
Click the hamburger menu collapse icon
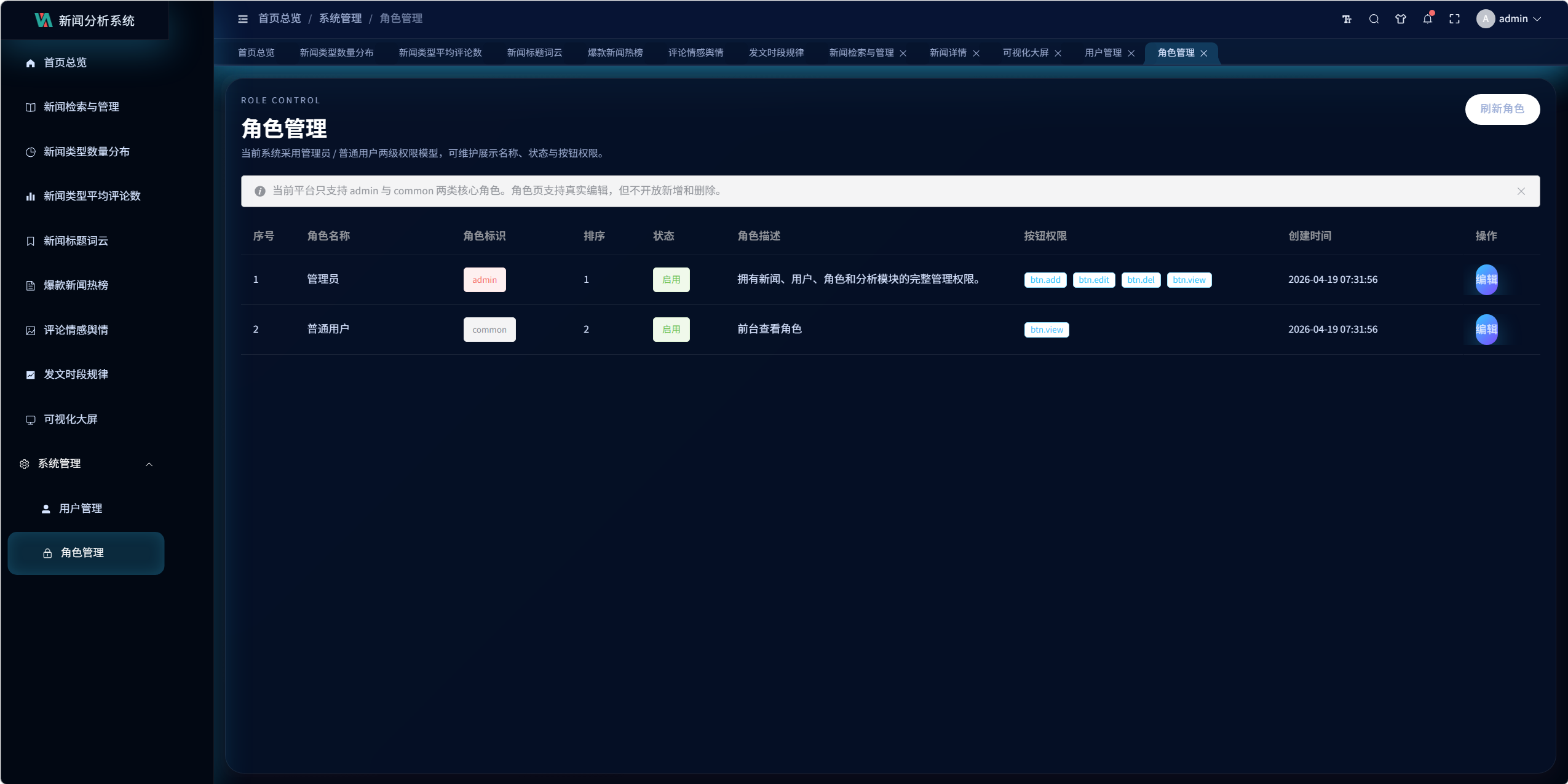coord(243,19)
